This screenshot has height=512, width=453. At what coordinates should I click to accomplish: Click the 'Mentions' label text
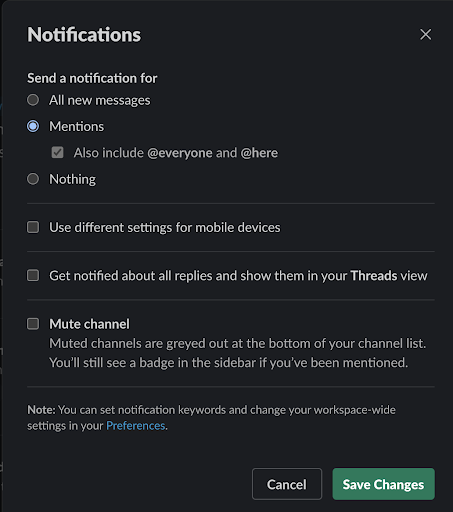point(77,126)
